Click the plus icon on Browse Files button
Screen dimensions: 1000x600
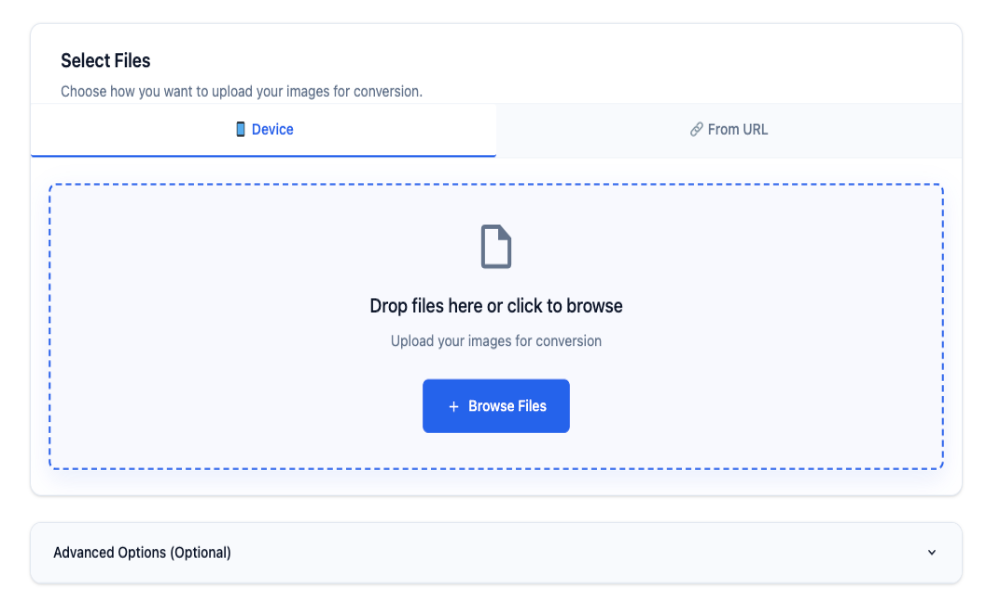[x=453, y=406]
